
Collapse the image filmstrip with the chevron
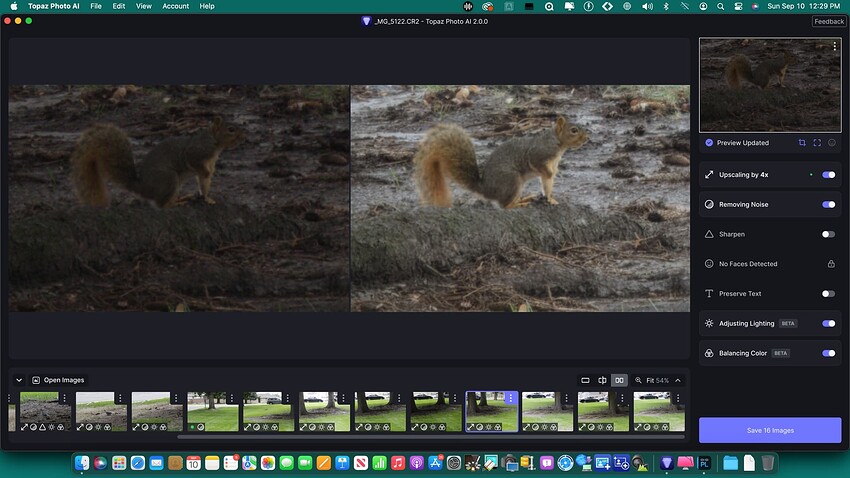tap(19, 380)
